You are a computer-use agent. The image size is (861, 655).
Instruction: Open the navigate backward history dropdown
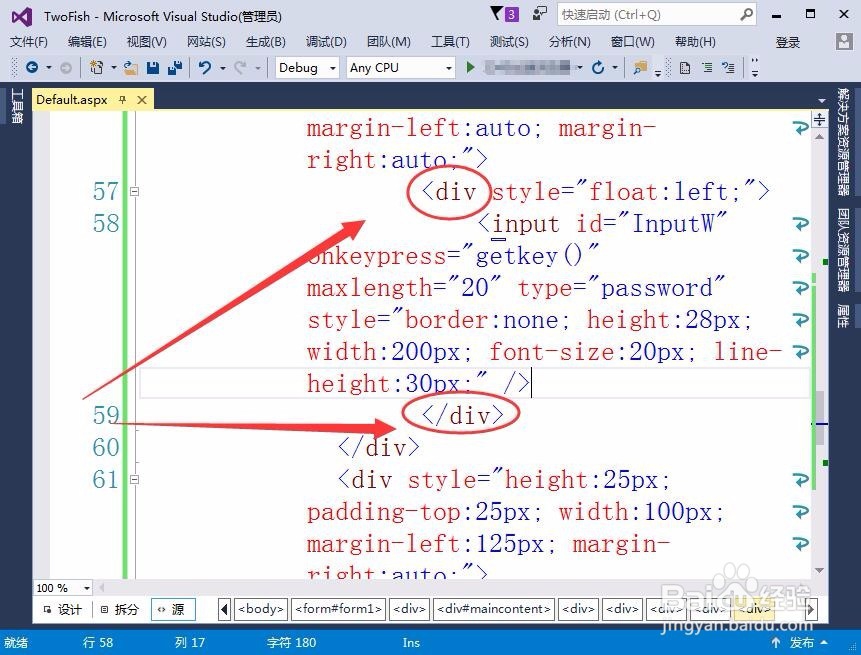pyautogui.click(x=49, y=68)
